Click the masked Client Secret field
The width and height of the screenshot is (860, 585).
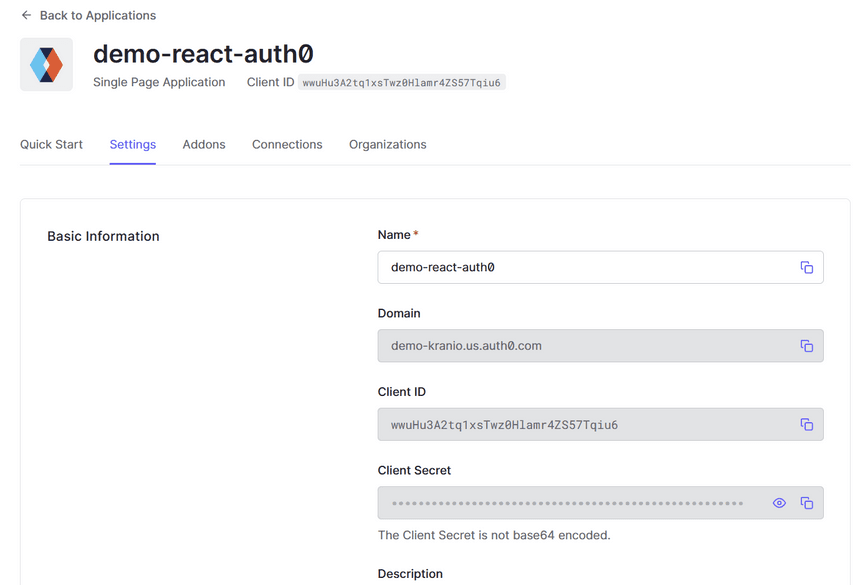[567, 503]
